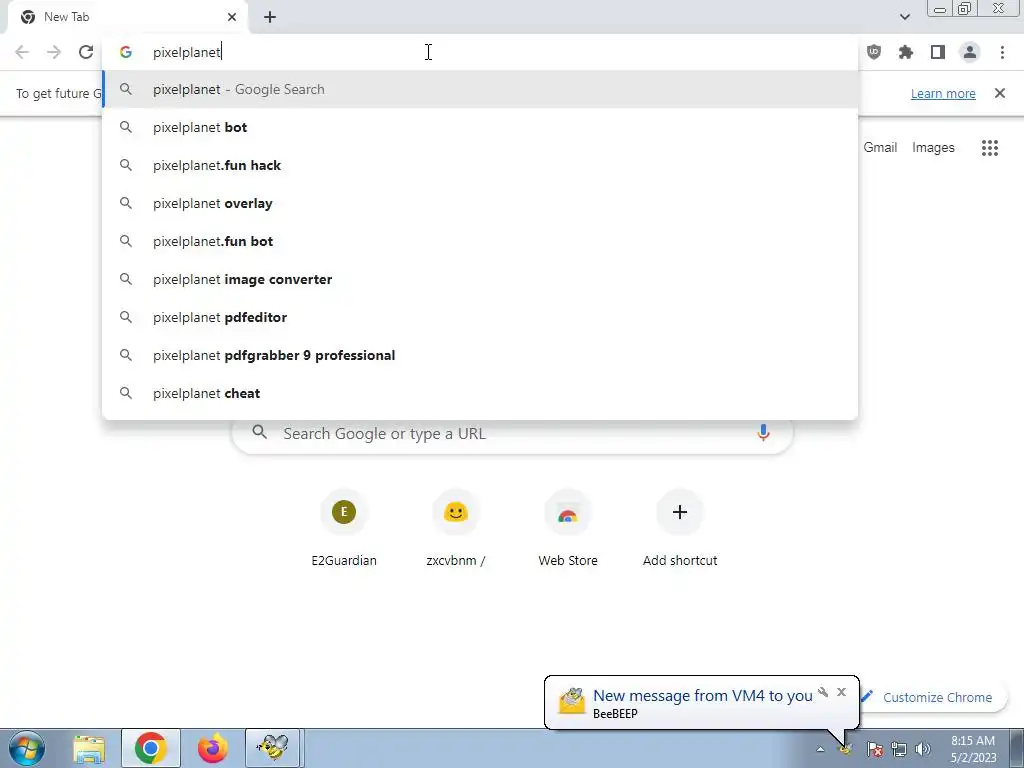Click the Add shortcut button

(680, 529)
